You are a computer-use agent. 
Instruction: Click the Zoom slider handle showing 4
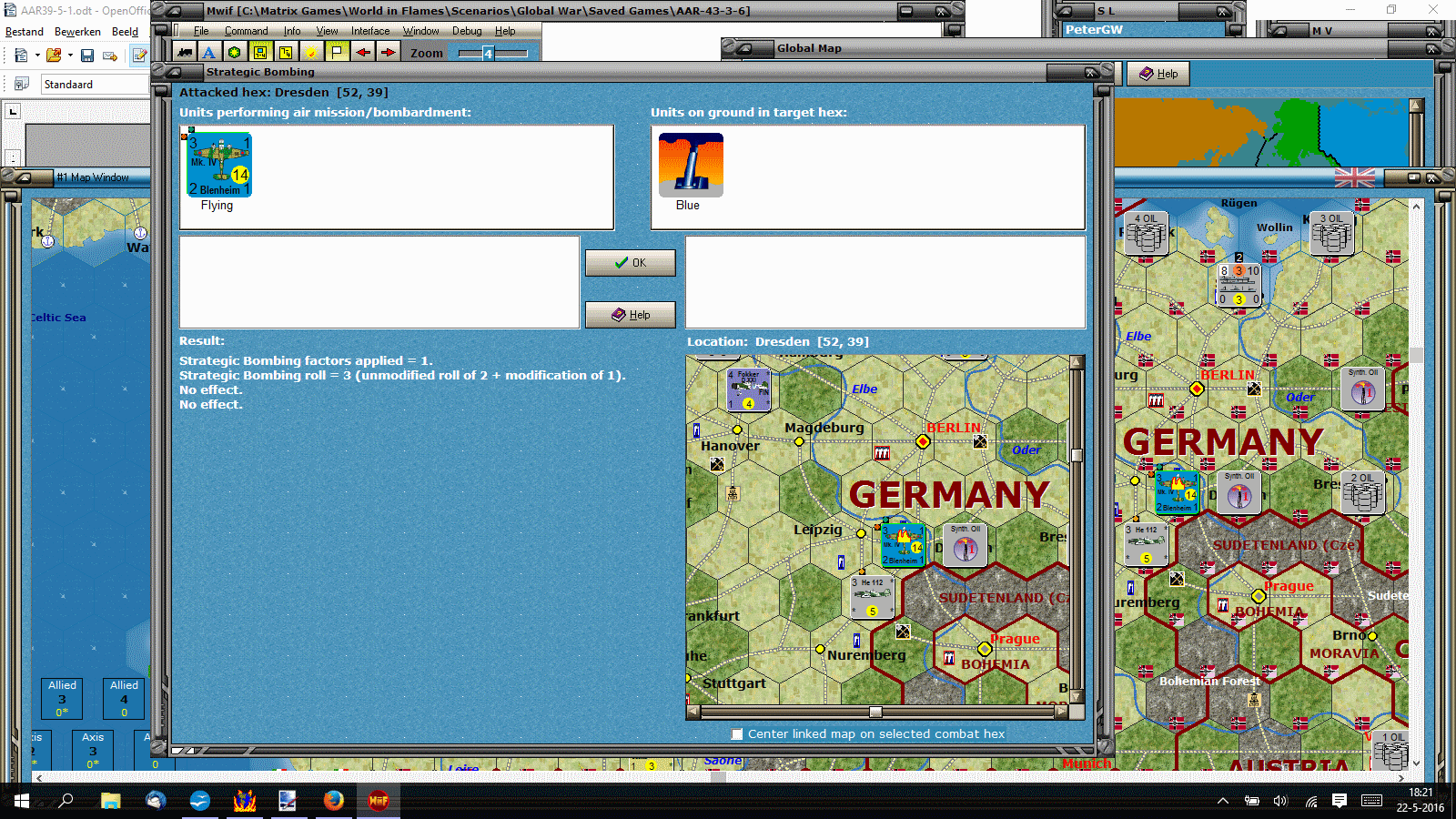tap(489, 53)
